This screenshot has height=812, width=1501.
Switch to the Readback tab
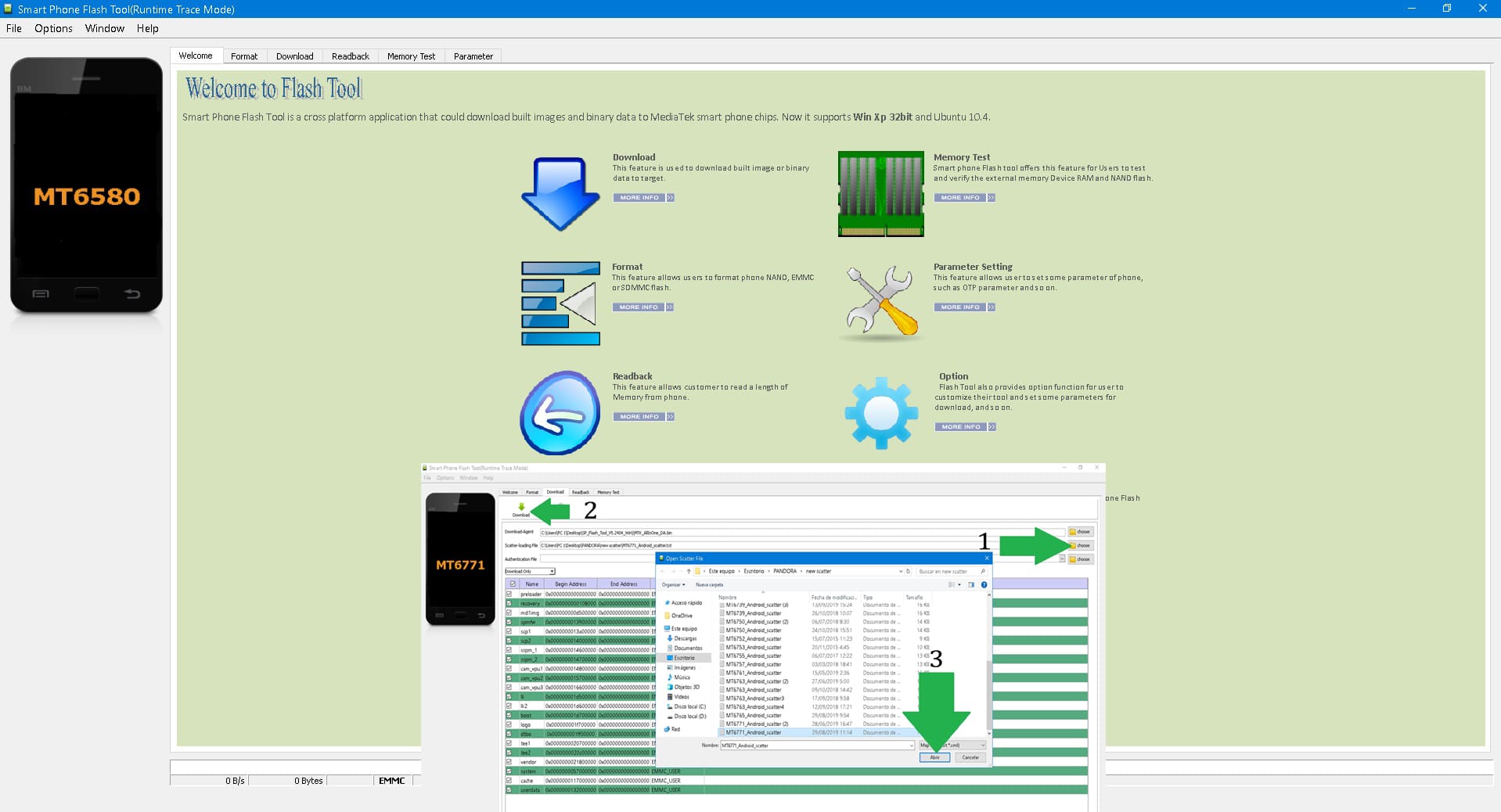[x=351, y=56]
